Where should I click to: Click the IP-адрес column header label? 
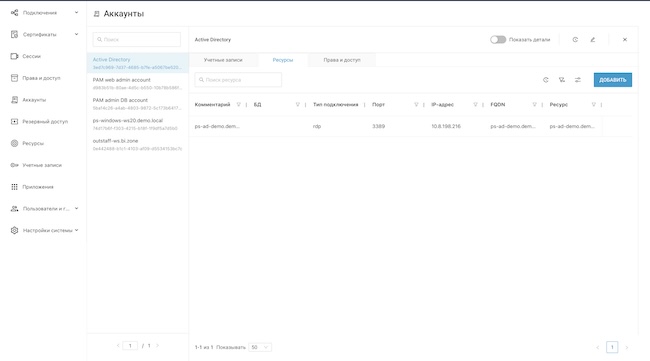442,105
